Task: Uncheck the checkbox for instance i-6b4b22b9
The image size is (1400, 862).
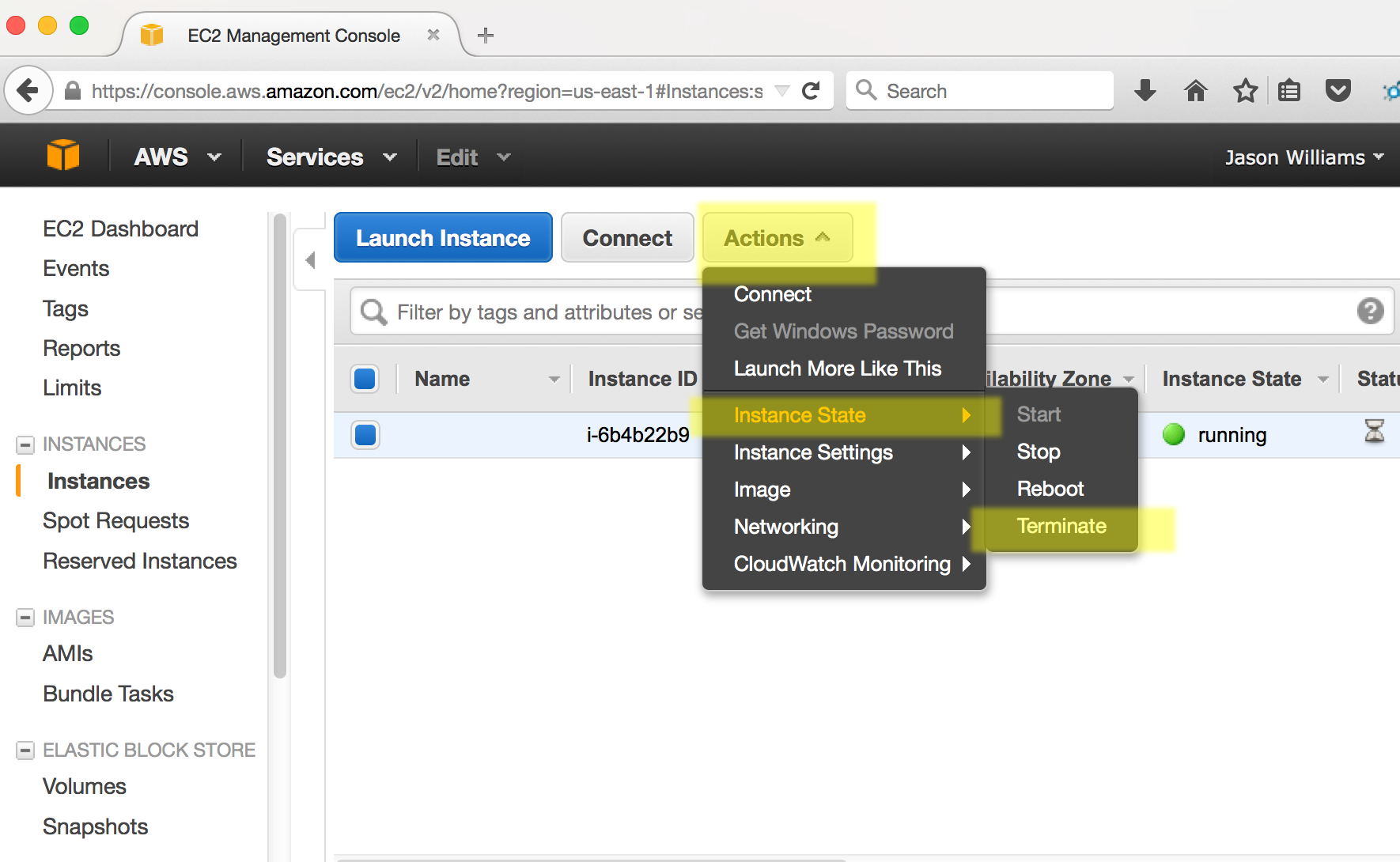Action: click(x=365, y=435)
